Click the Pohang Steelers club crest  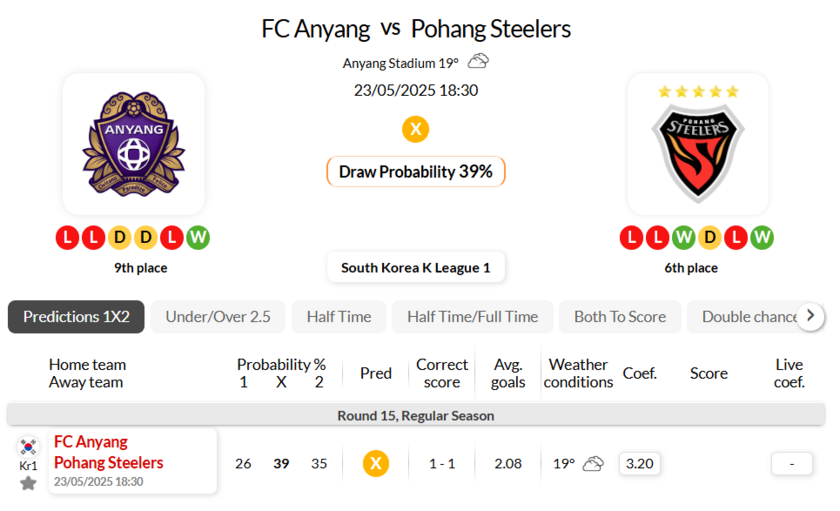click(x=697, y=144)
